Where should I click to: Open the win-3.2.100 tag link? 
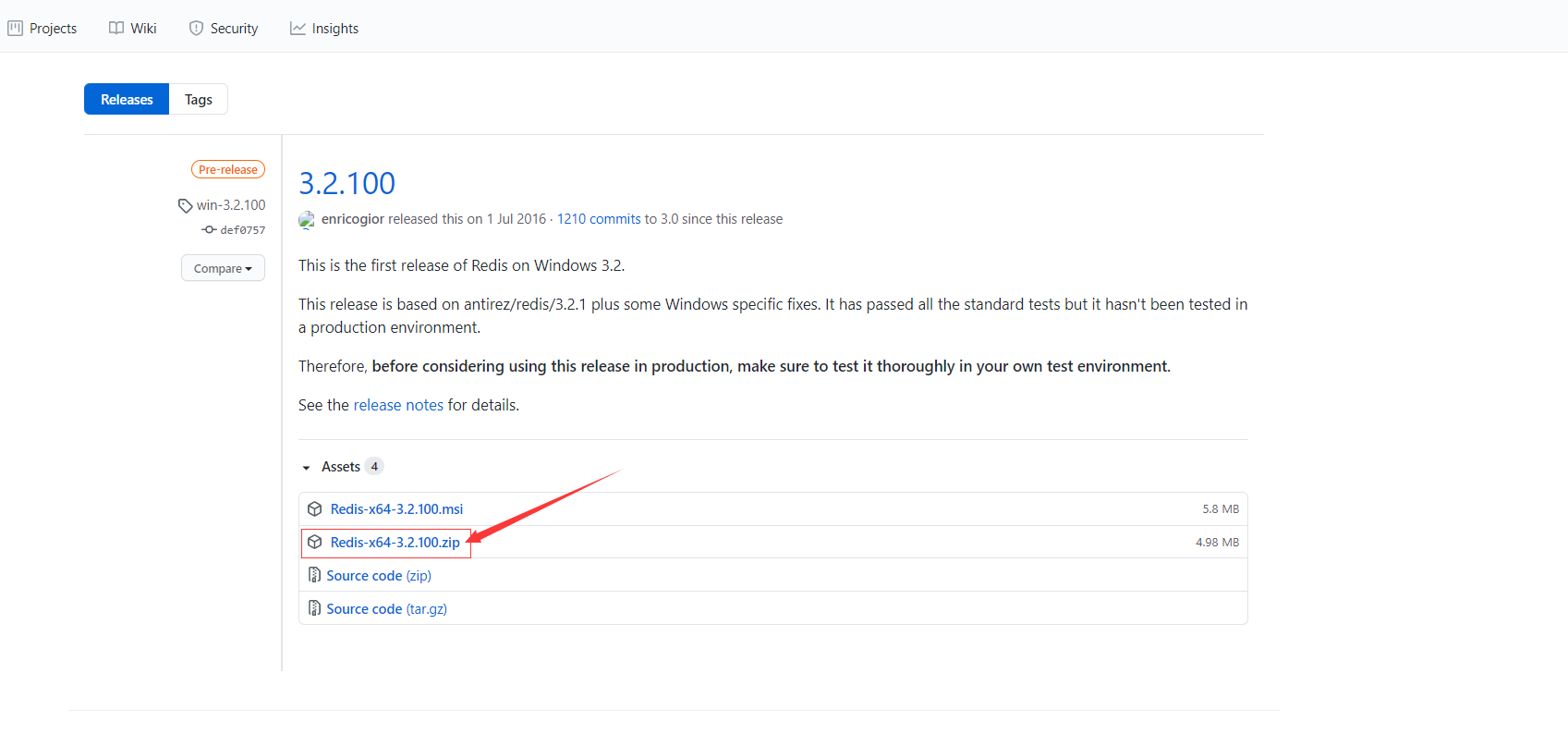[231, 205]
